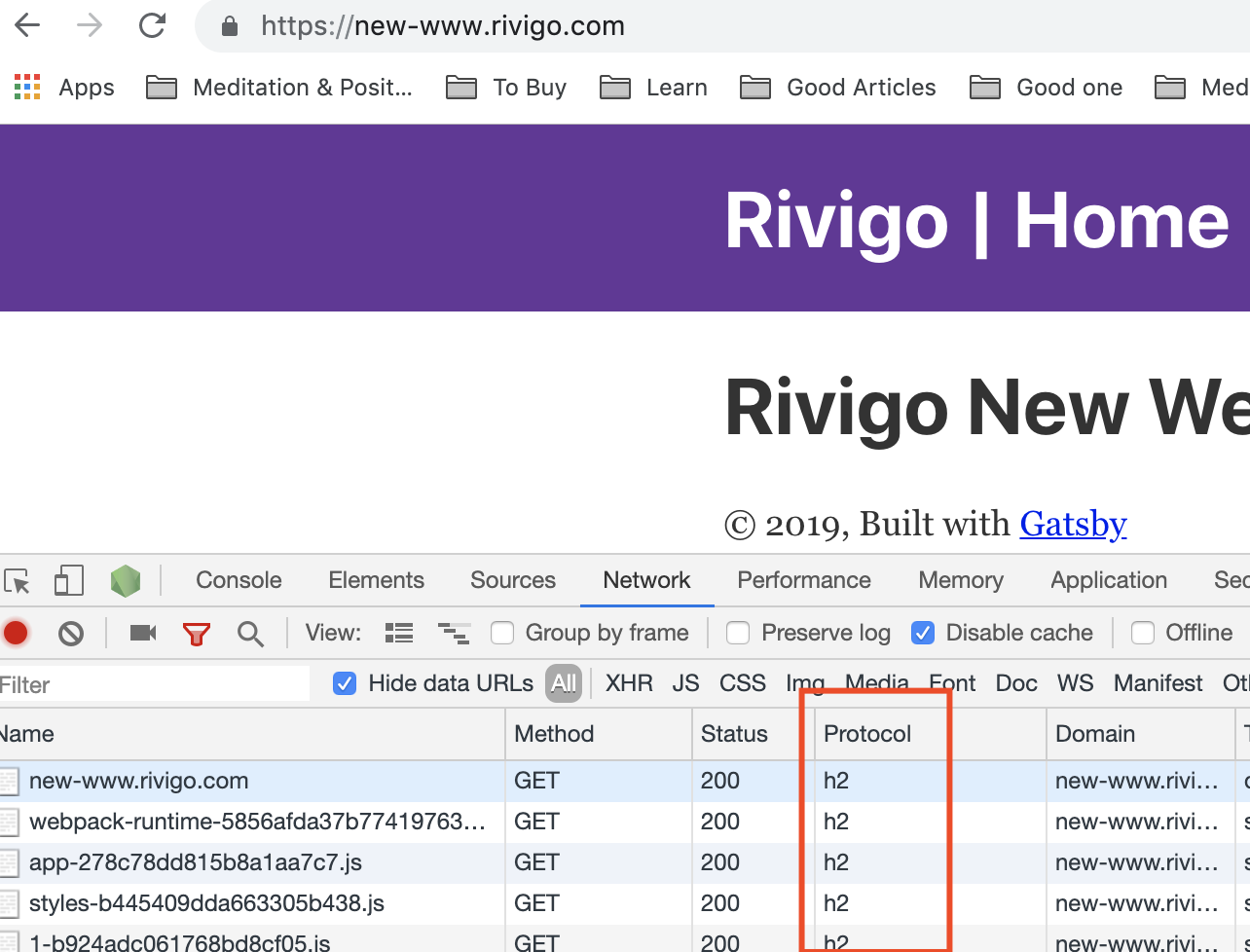Open the Learn bookmark folder
1250x952 pixels.
click(653, 88)
